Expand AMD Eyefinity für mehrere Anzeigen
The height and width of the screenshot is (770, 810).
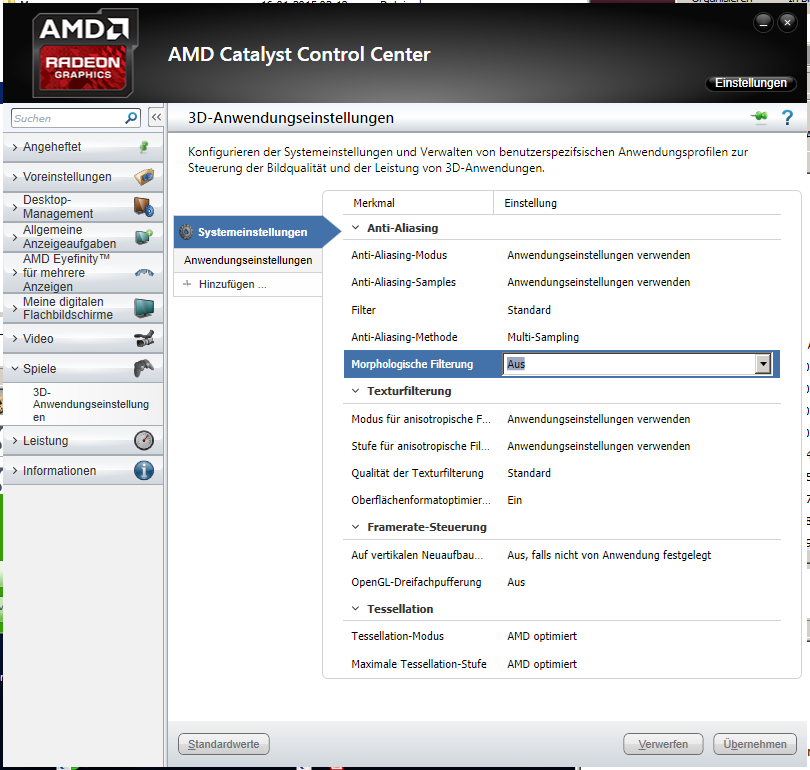tap(15, 273)
